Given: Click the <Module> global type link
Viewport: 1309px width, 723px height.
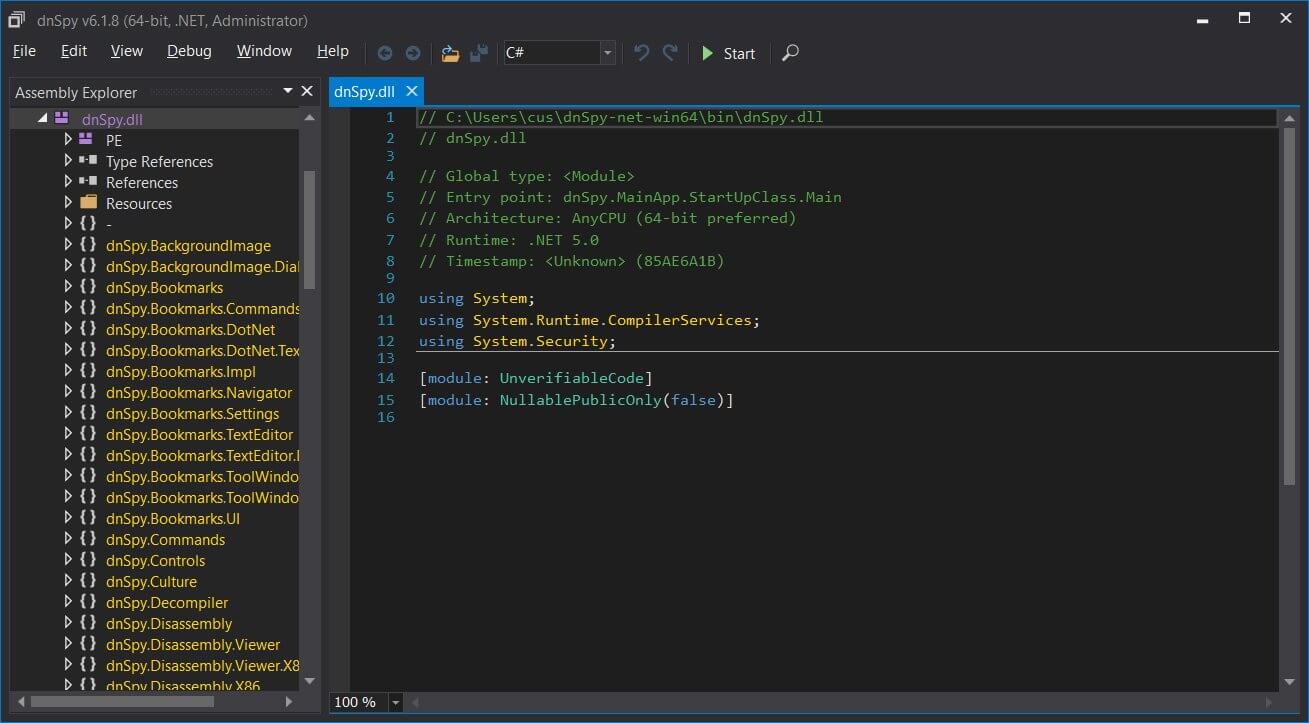Looking at the screenshot, I should click(599, 176).
